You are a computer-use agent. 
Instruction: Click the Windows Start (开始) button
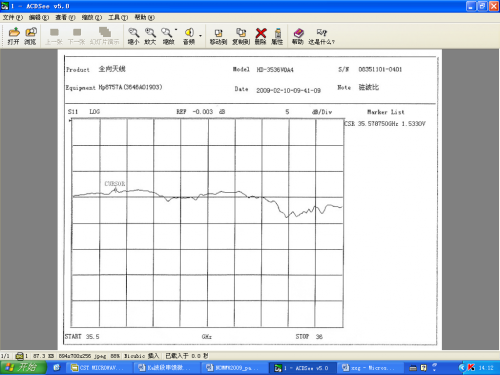click(x=23, y=367)
